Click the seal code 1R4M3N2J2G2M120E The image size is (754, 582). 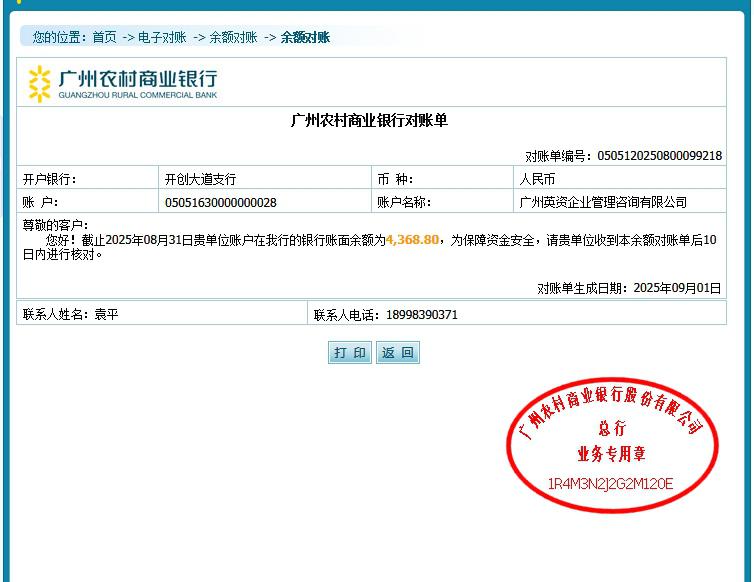pyautogui.click(x=610, y=485)
